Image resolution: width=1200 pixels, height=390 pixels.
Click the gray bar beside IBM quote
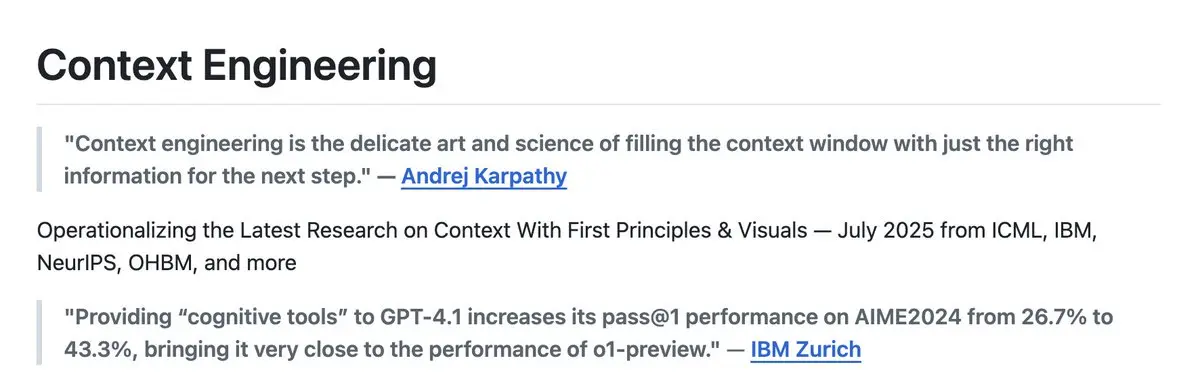pyautogui.click(x=39, y=332)
